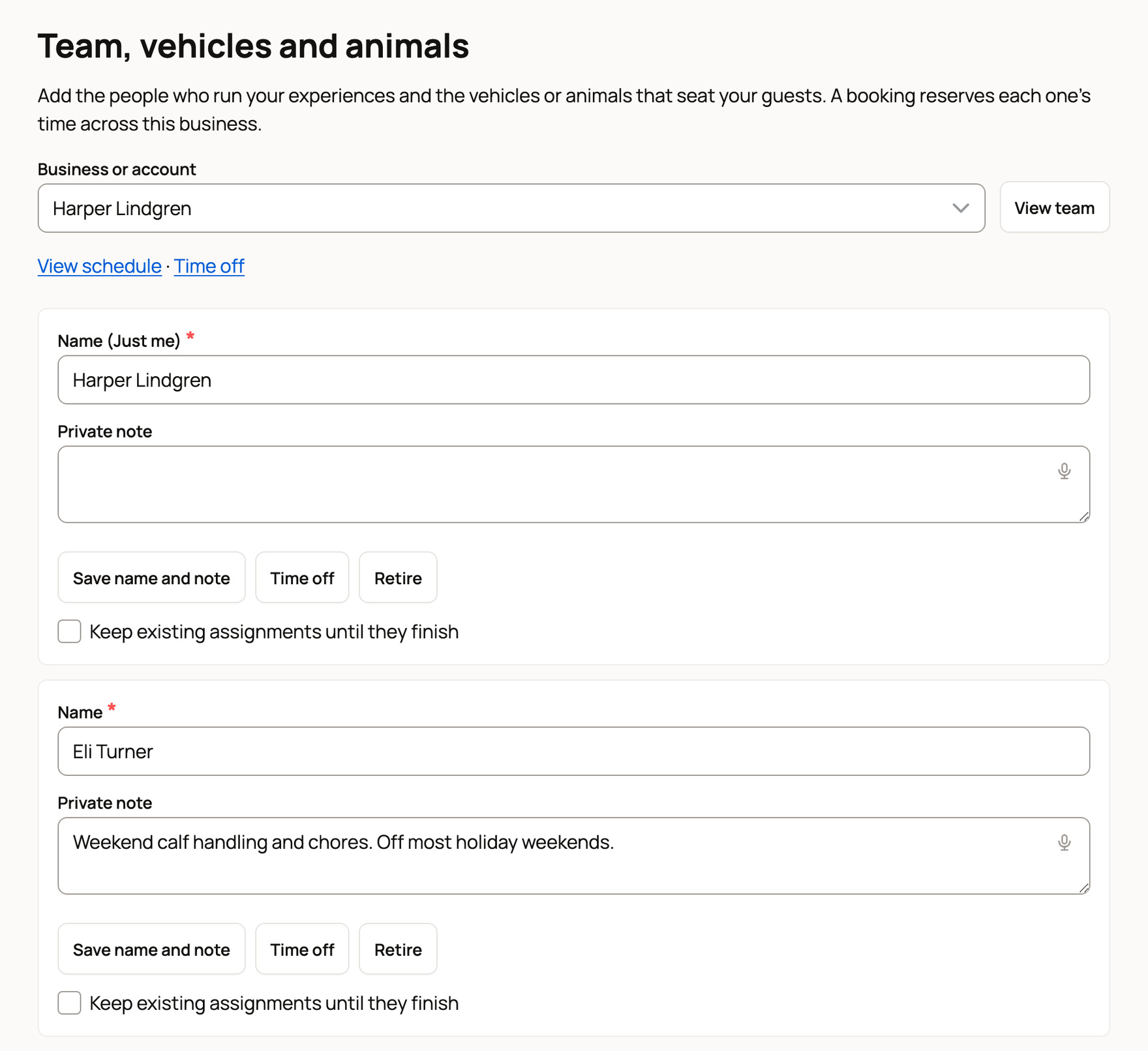Focus the Name (Just me) field
The image size is (1148, 1051).
573,380
